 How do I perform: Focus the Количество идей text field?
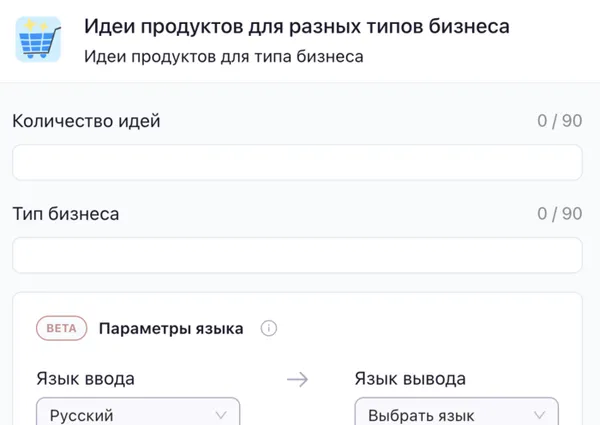point(297,163)
